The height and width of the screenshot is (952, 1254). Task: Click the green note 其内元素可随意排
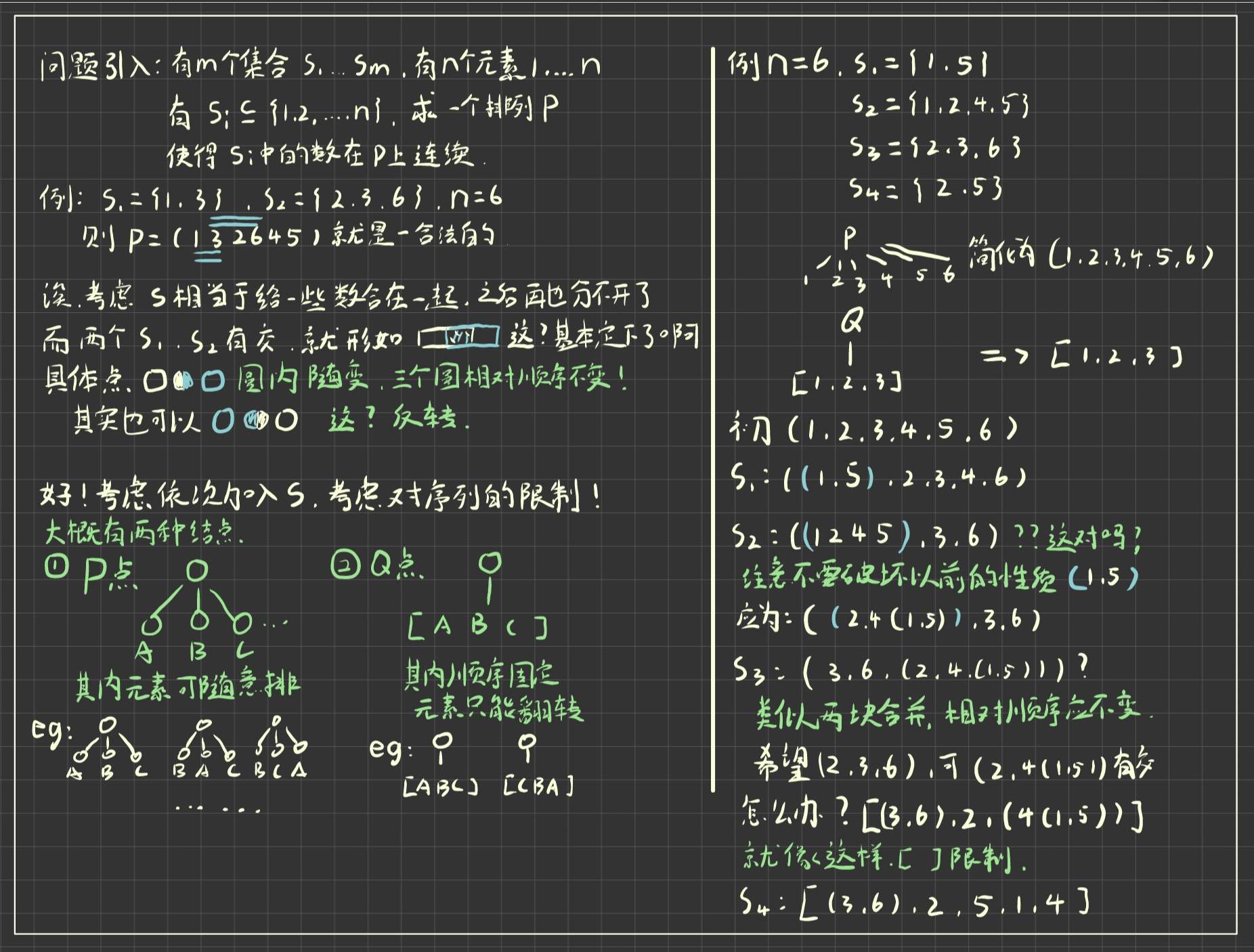point(187,686)
